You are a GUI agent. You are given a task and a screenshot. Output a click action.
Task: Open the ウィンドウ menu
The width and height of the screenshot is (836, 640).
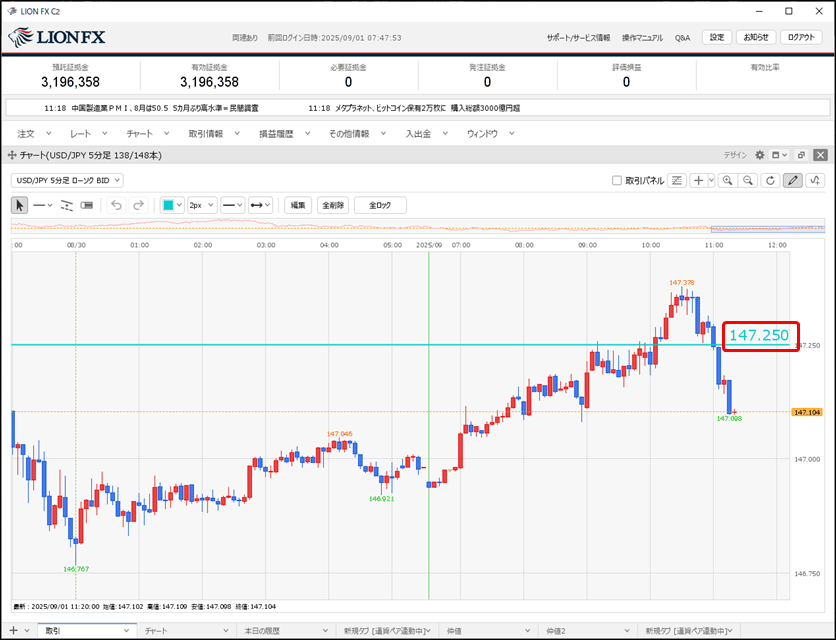(x=491, y=134)
